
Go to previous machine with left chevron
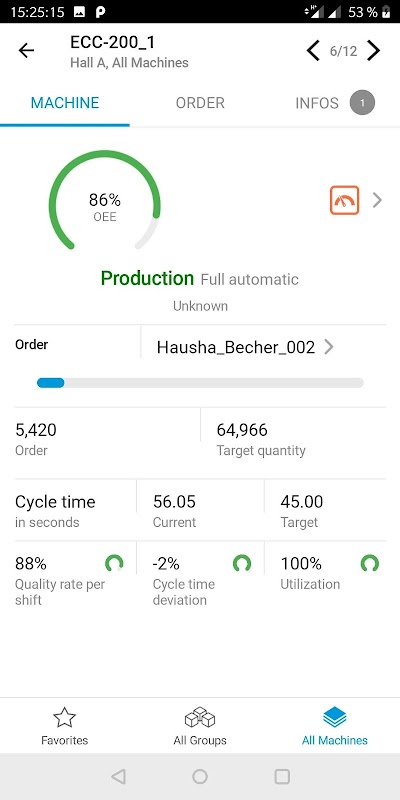click(x=313, y=51)
